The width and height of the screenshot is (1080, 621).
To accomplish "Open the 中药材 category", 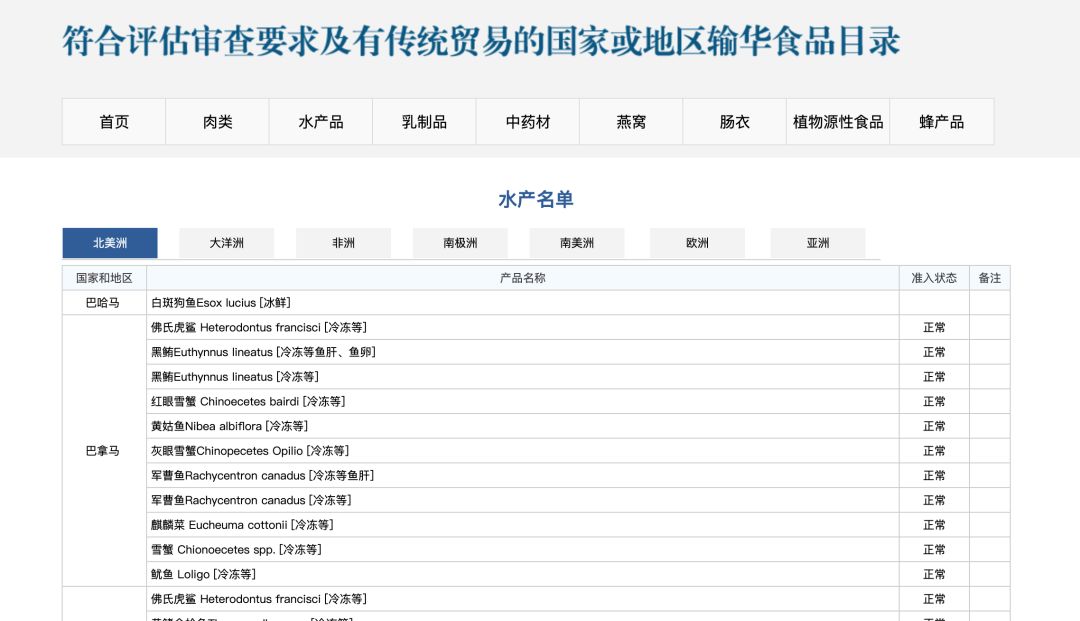I will coord(528,122).
